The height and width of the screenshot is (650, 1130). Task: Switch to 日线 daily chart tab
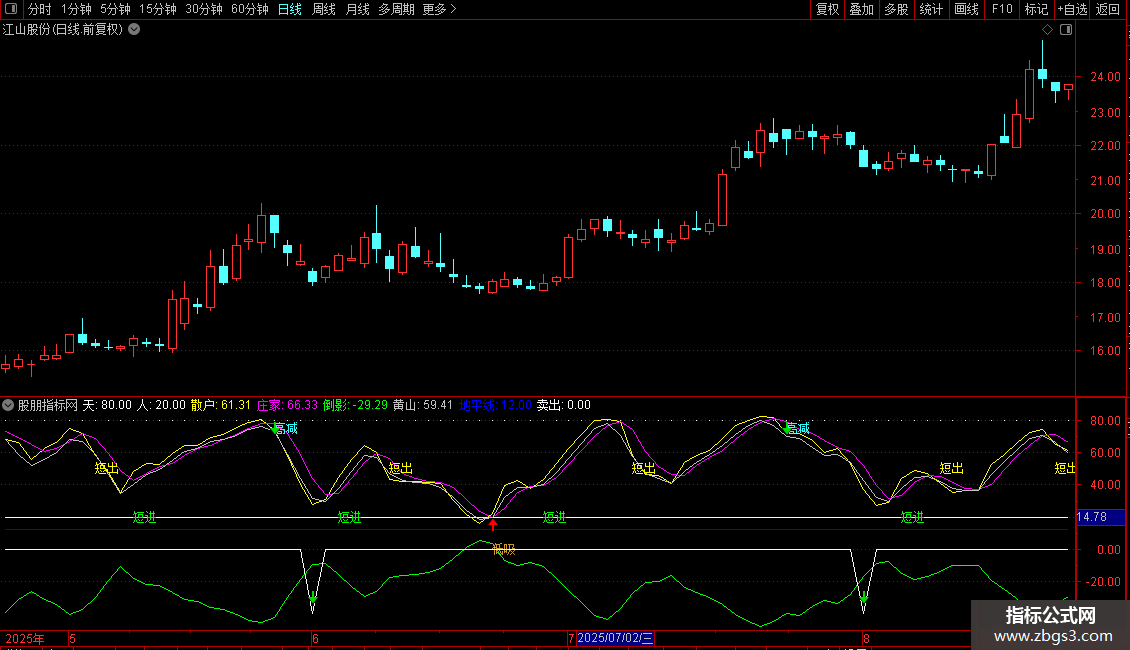289,10
